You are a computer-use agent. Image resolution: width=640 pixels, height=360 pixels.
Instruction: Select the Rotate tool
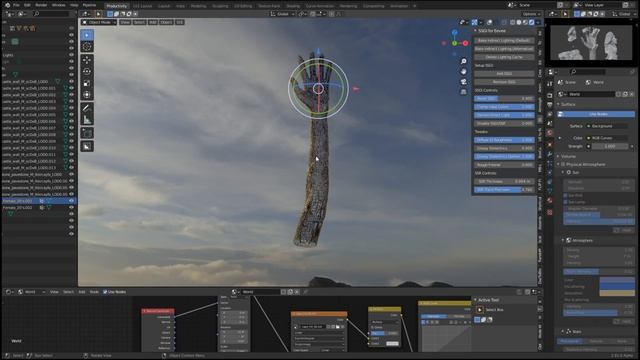(x=87, y=71)
